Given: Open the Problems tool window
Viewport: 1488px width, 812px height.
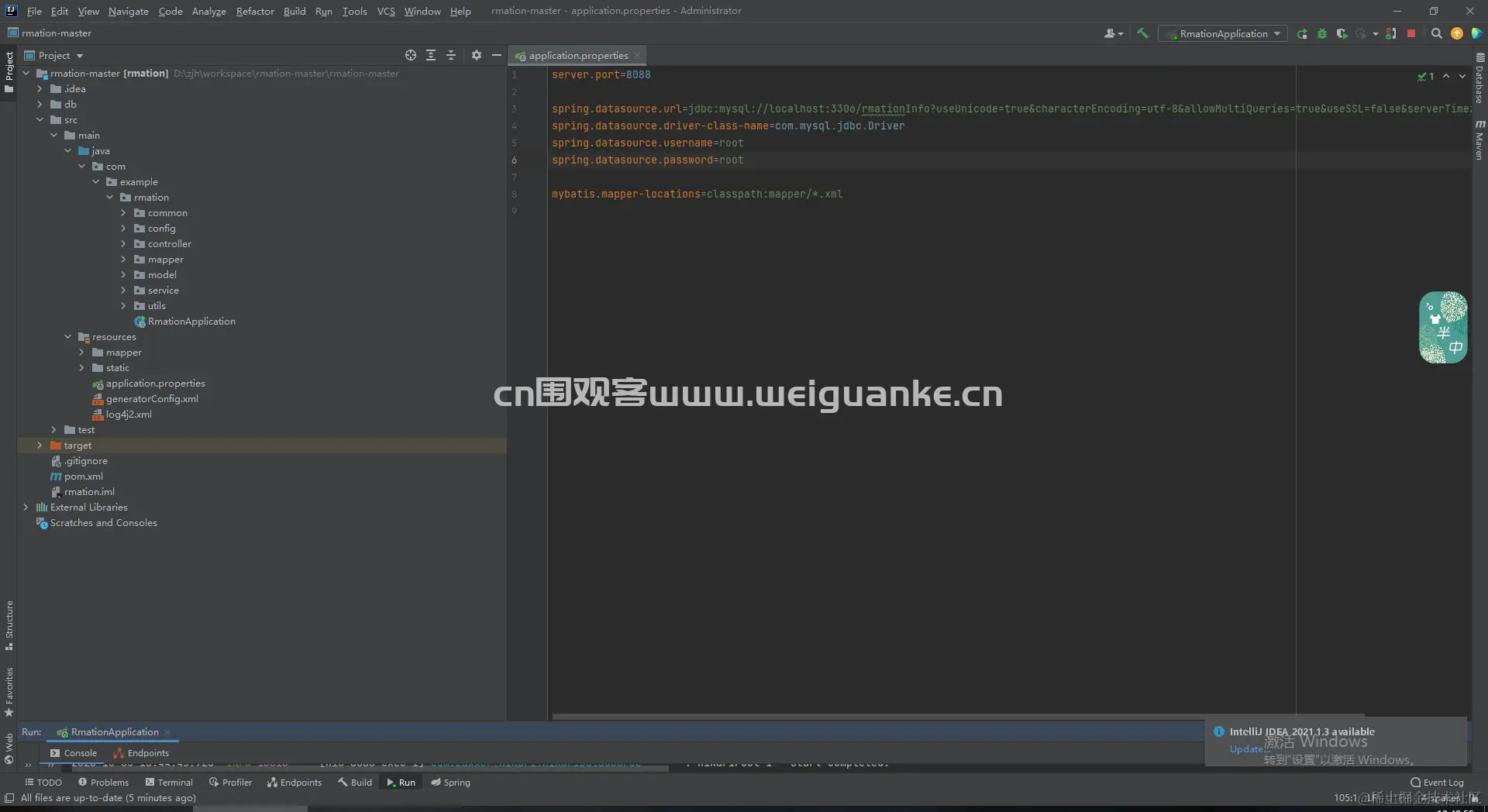Looking at the screenshot, I should click(103, 782).
